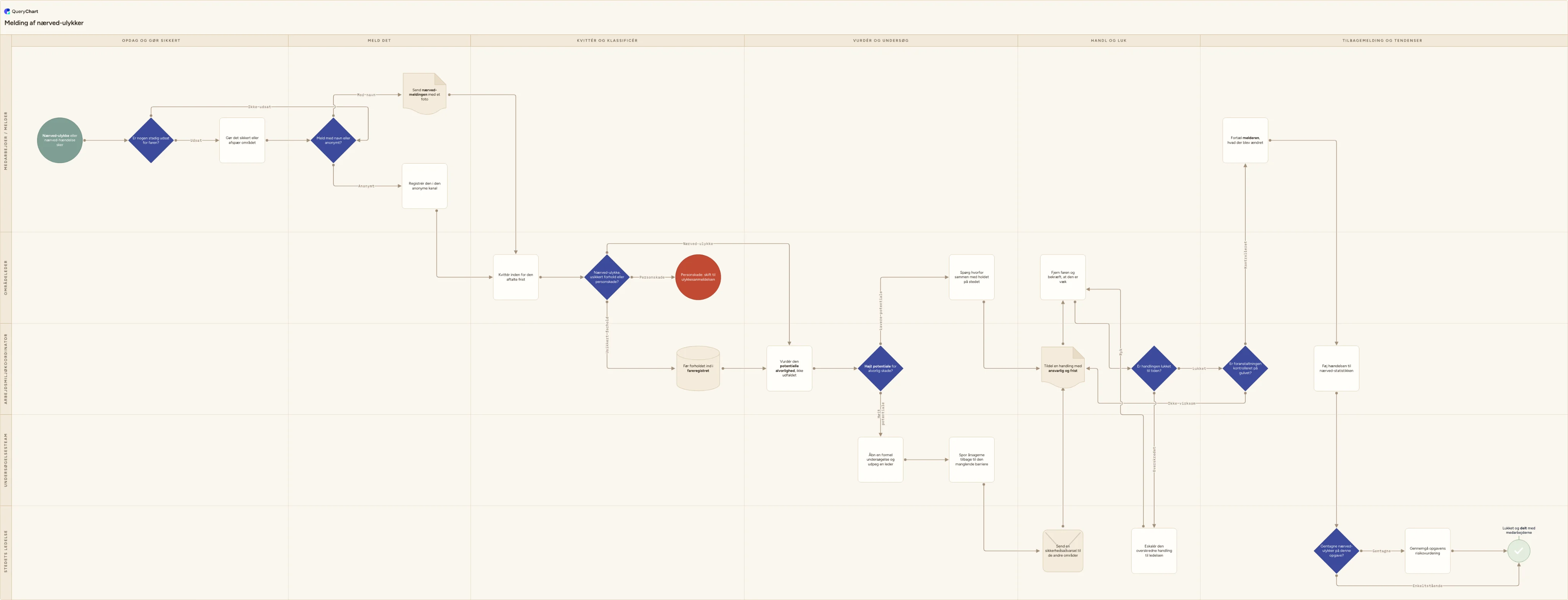Select the 'Gør det sikkert eller afspær' box
The width and height of the screenshot is (1568, 600).
coord(242,140)
